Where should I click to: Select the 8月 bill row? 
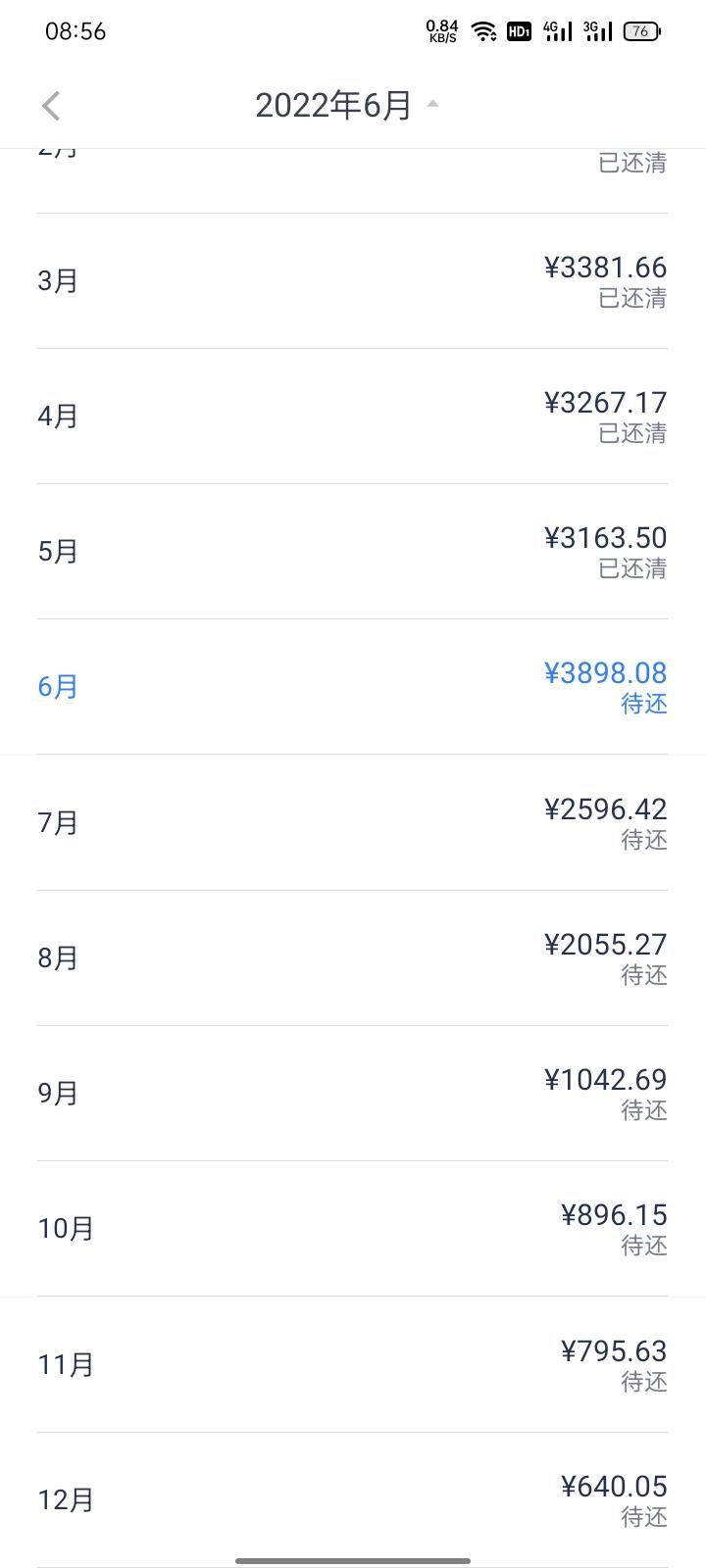click(353, 958)
